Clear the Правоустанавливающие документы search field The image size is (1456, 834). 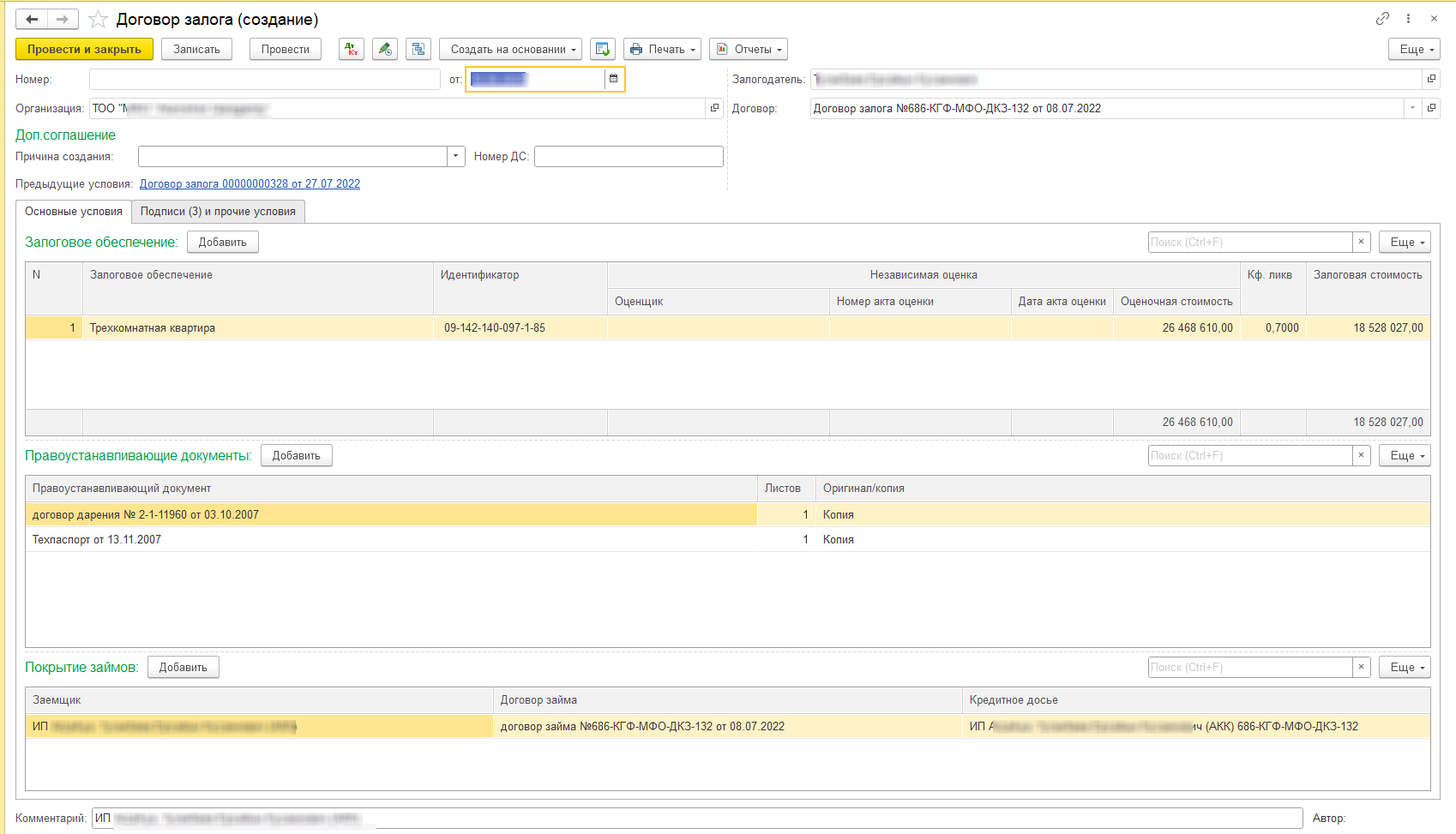[x=1361, y=455]
